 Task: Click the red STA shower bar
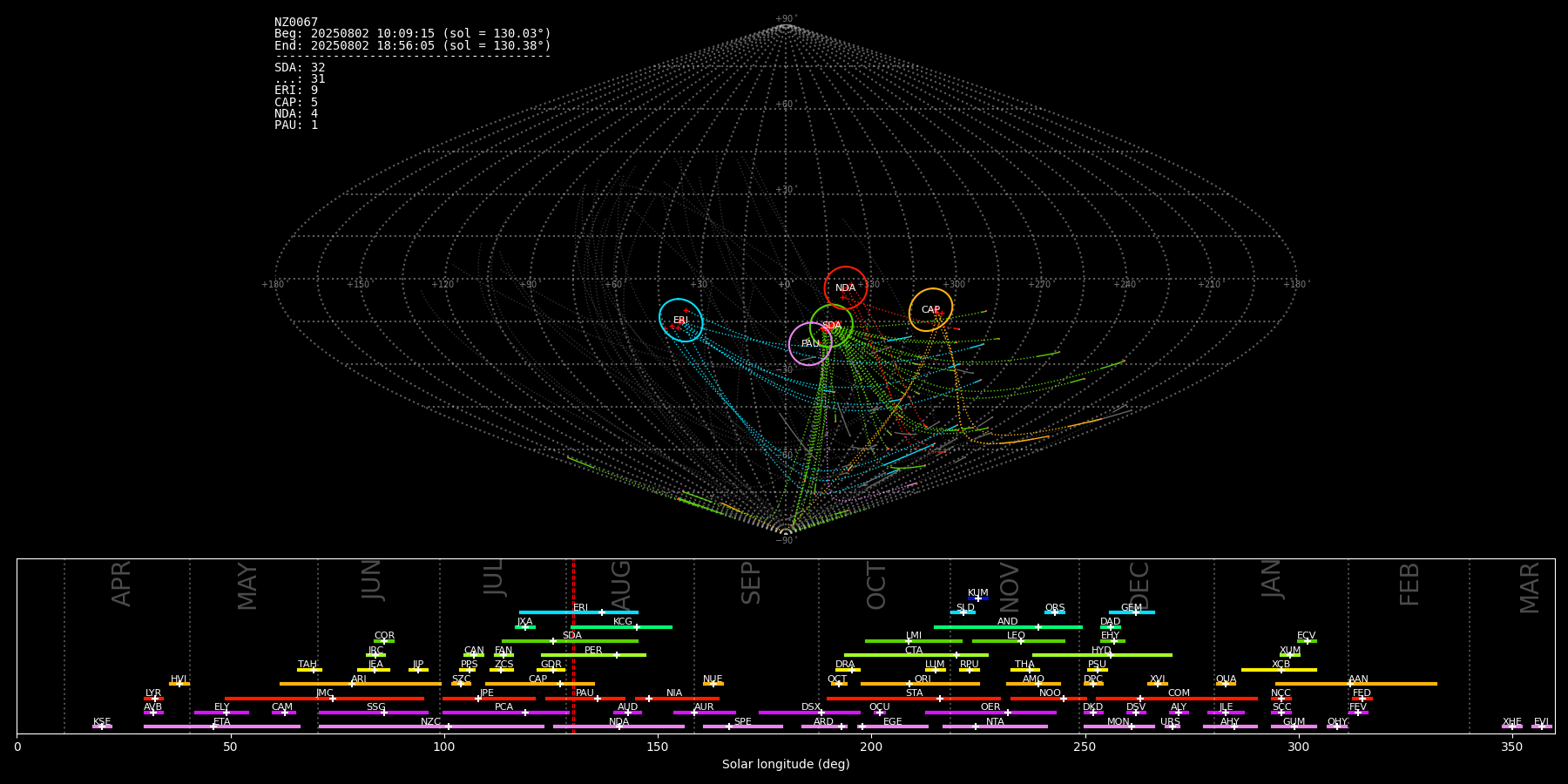914,699
